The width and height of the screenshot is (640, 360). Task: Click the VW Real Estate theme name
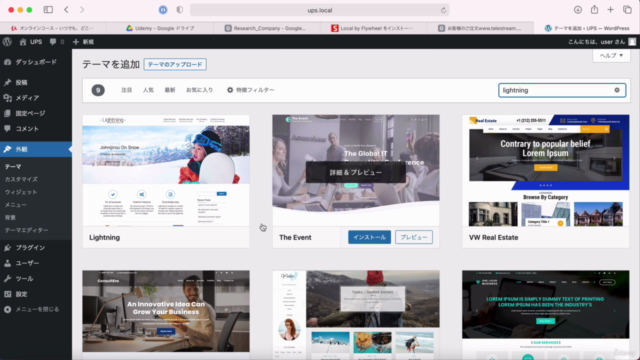pyautogui.click(x=493, y=238)
